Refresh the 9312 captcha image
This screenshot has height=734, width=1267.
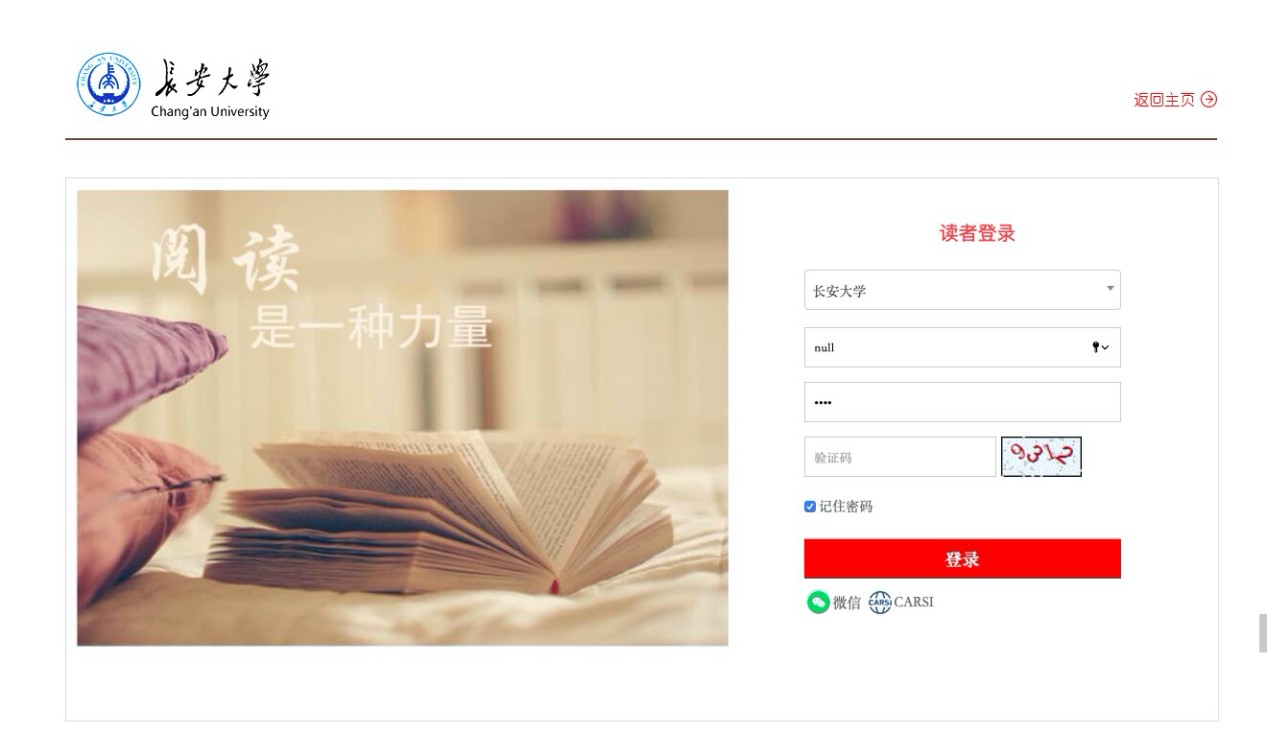[x=1041, y=457]
